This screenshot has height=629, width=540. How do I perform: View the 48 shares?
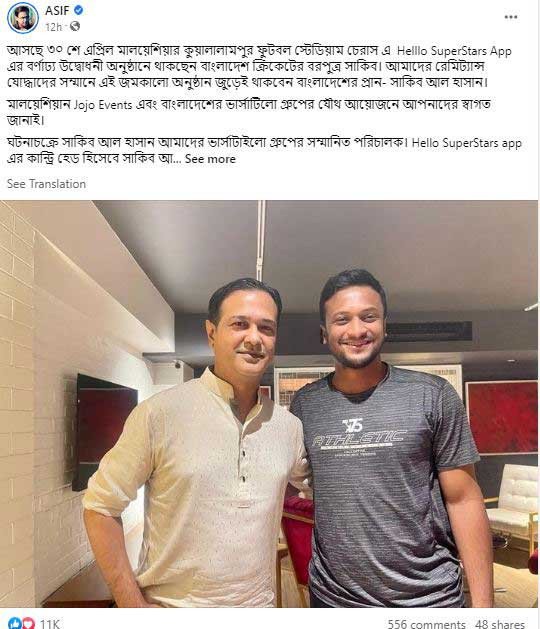pyautogui.click(x=500, y=624)
